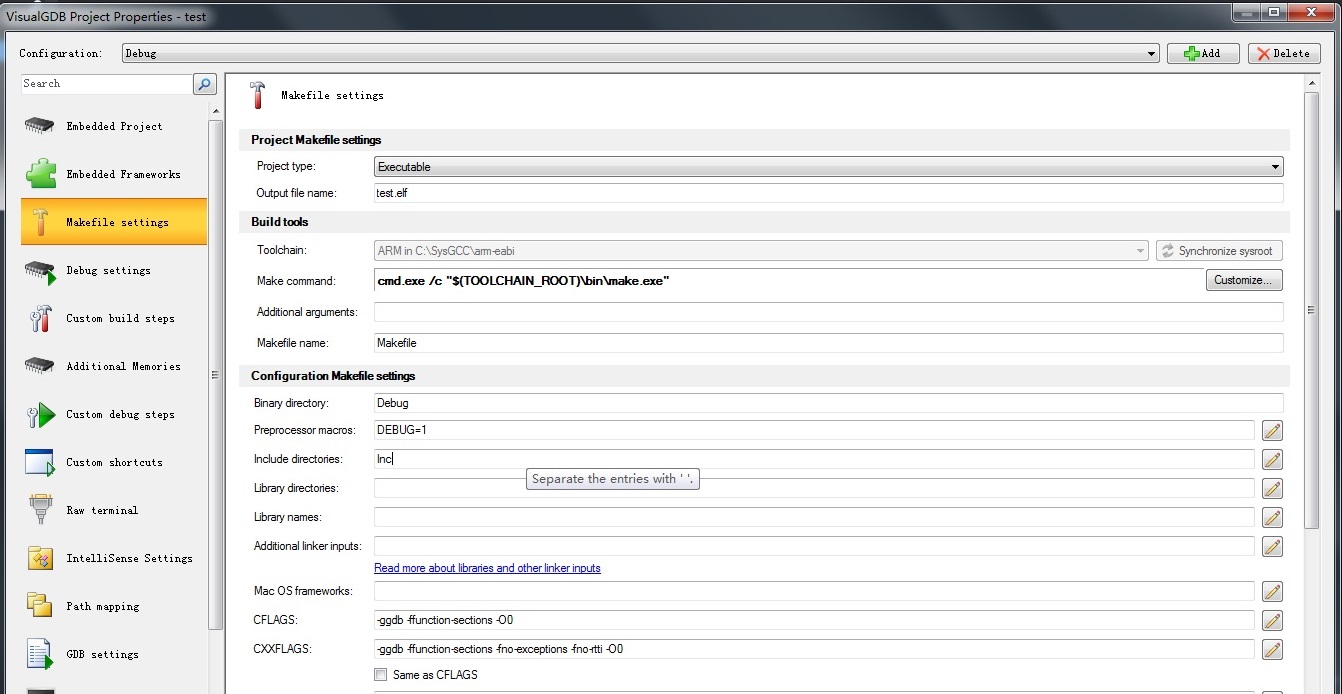Click the IntelliSense Settings icon
Screen dimensions: 1342x694
click(x=40, y=558)
